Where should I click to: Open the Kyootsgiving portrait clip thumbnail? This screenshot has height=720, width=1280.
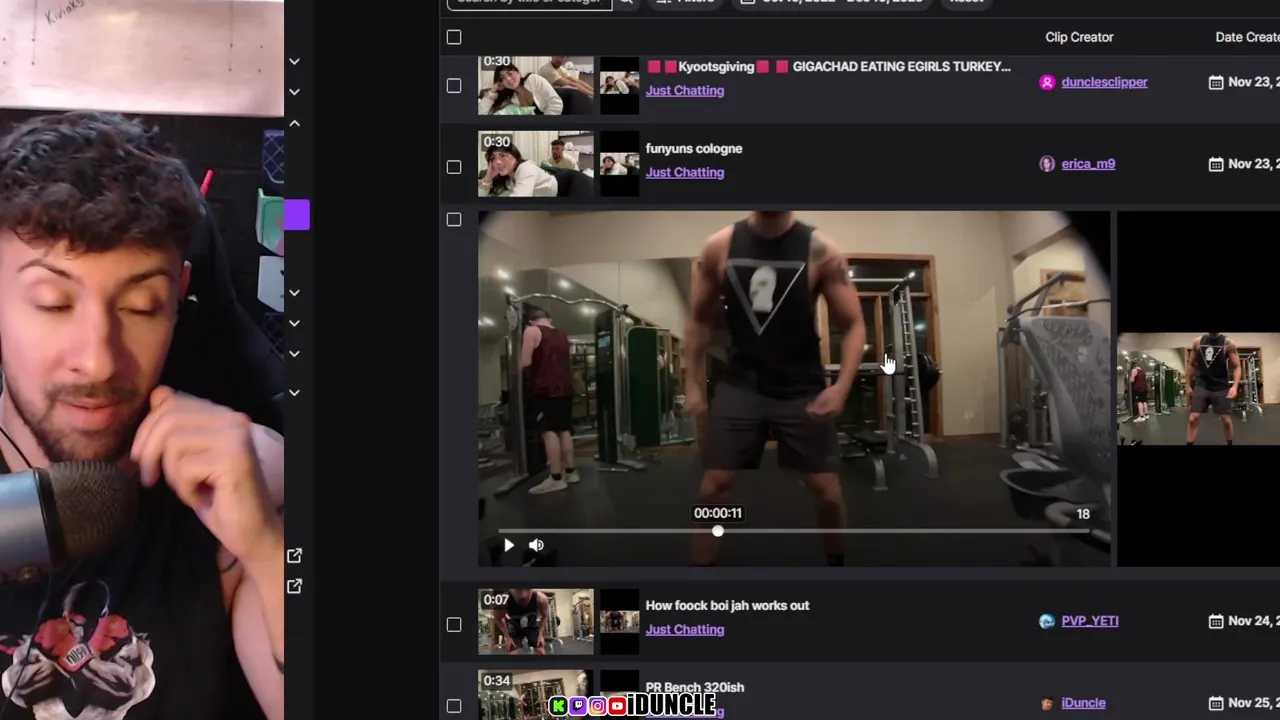(619, 85)
